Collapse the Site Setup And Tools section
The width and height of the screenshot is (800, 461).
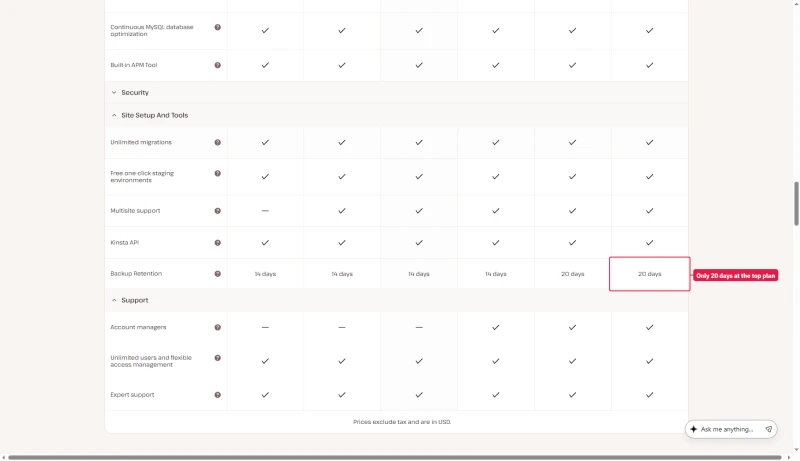point(396,115)
